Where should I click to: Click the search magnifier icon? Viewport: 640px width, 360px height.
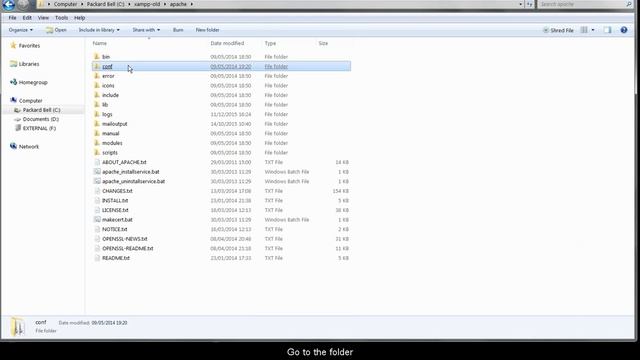click(629, 4)
